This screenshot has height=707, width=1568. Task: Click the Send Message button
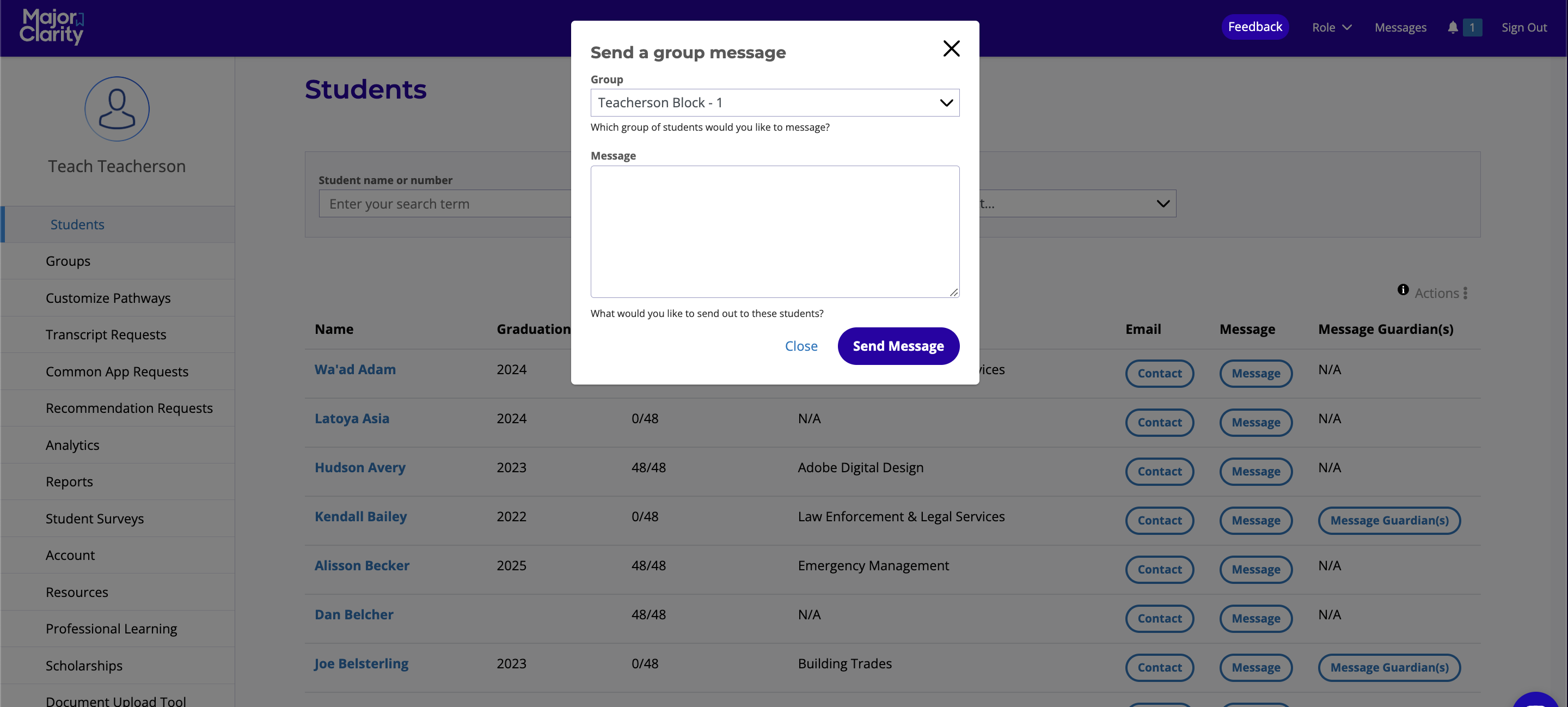(x=898, y=346)
